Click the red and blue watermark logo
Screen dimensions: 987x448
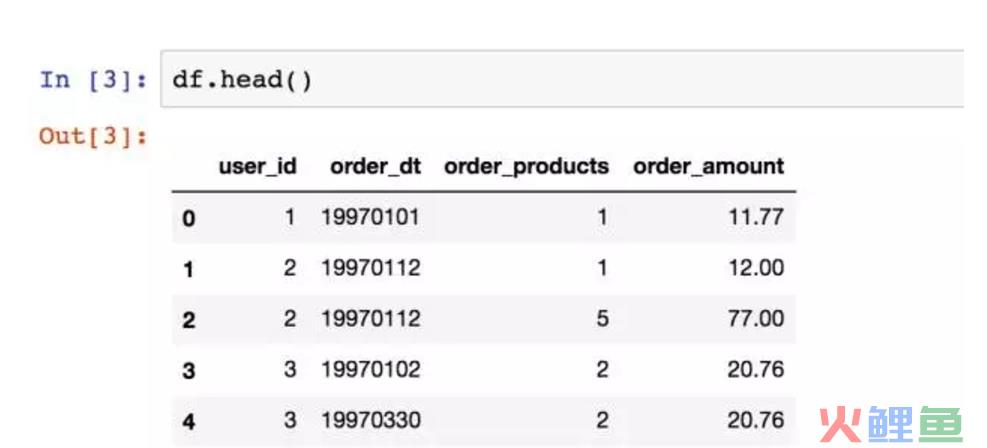[891, 423]
